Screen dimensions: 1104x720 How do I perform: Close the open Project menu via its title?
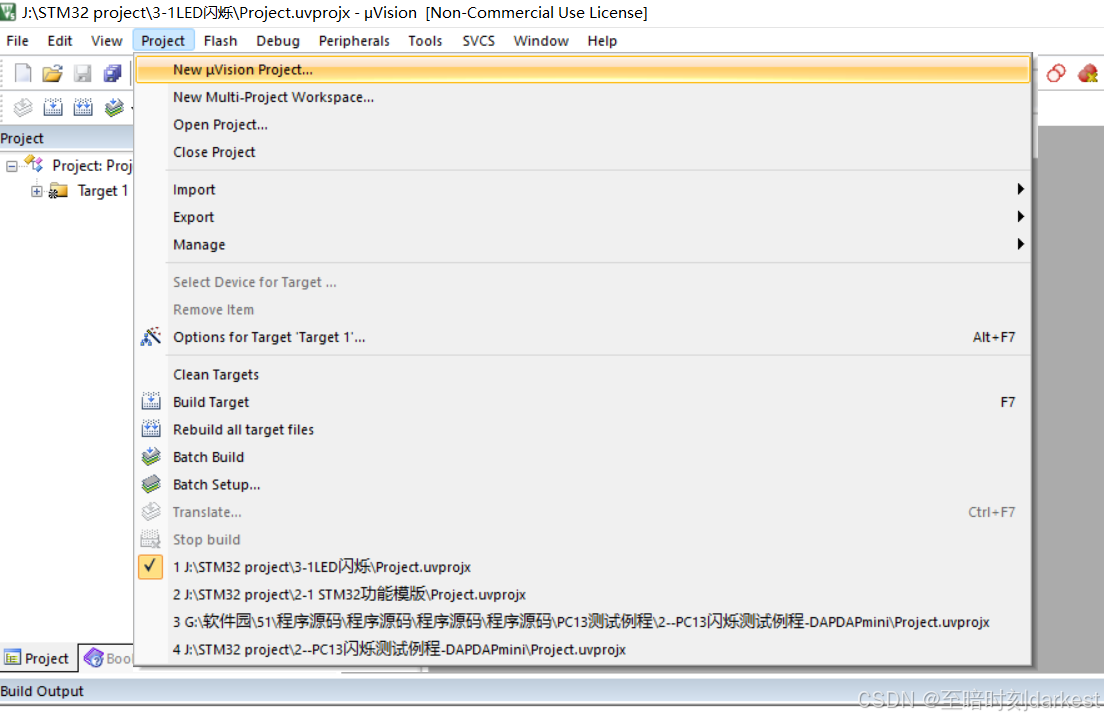[163, 41]
